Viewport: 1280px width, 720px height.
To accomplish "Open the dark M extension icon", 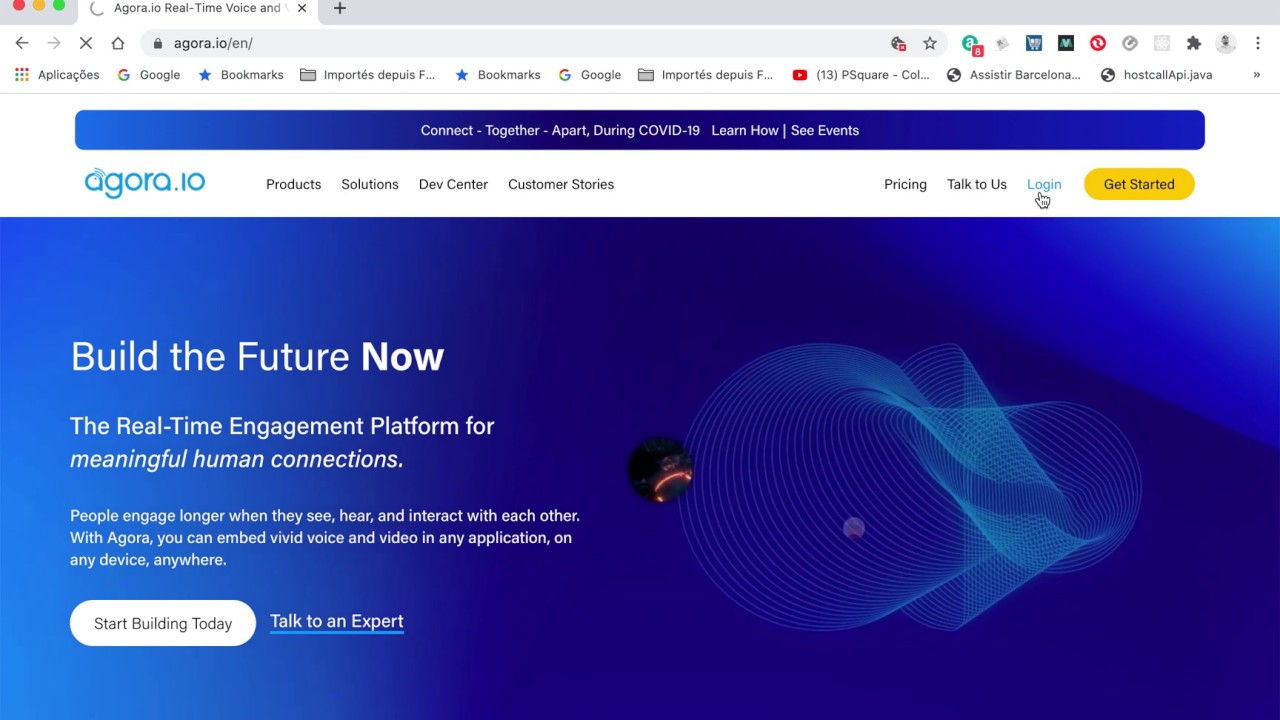I will point(1066,43).
